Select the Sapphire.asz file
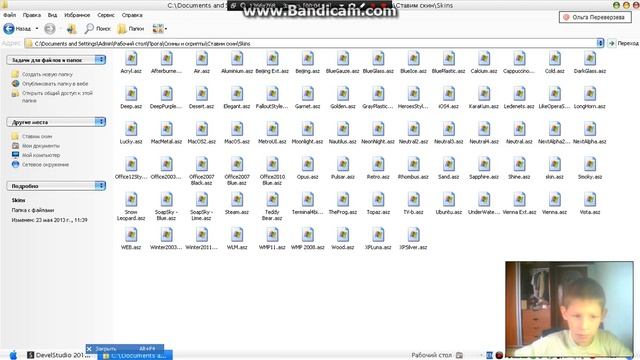Screen dimensions: 640x360 [x=484, y=168]
